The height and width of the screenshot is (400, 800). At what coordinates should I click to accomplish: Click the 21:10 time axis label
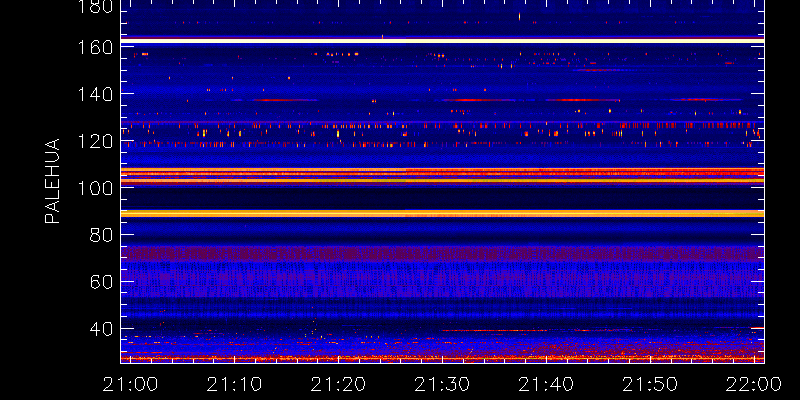(x=234, y=384)
